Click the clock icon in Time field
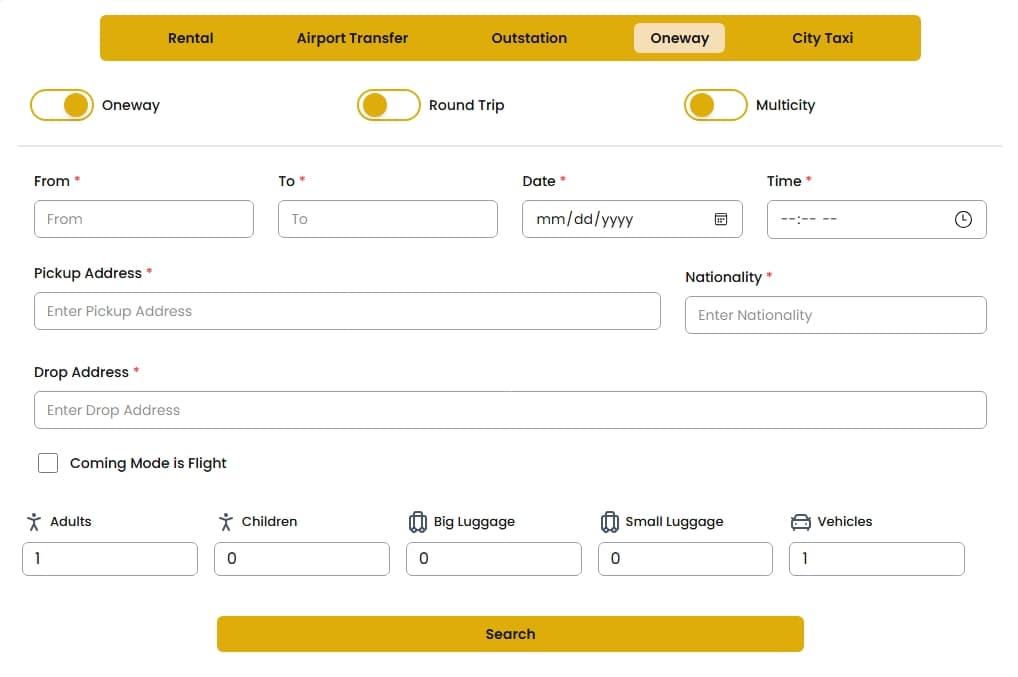This screenshot has width=1018, height=677. click(963, 219)
